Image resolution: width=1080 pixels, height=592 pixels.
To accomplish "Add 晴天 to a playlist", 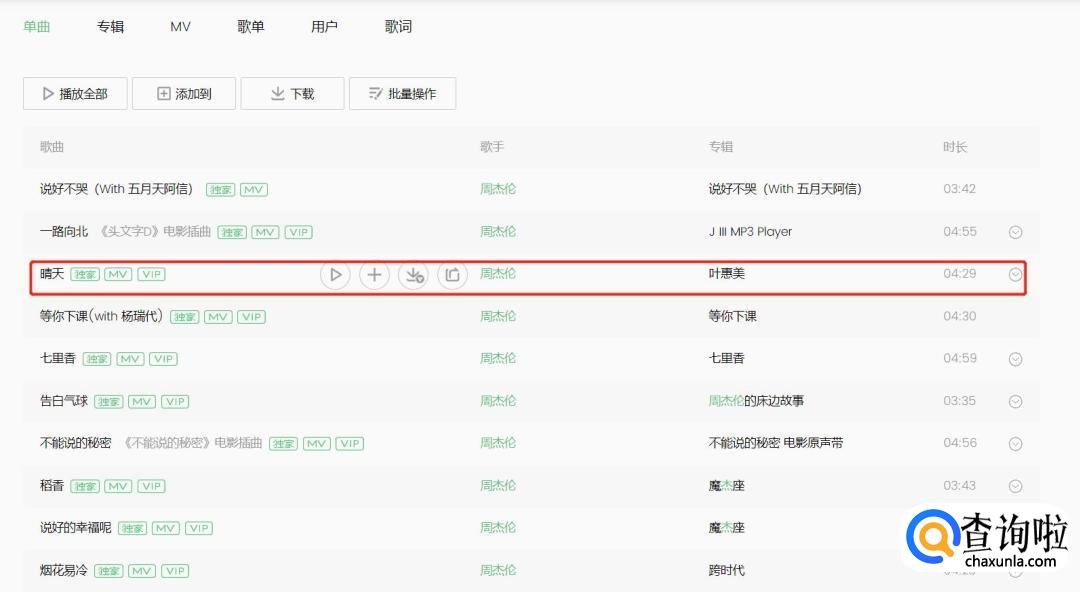I will tap(374, 274).
